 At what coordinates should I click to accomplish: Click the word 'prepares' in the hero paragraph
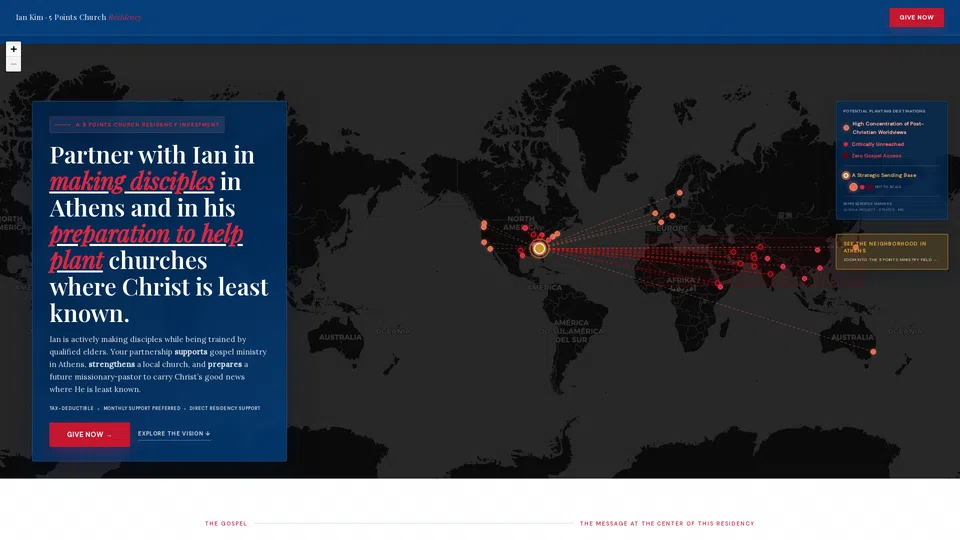[225, 364]
